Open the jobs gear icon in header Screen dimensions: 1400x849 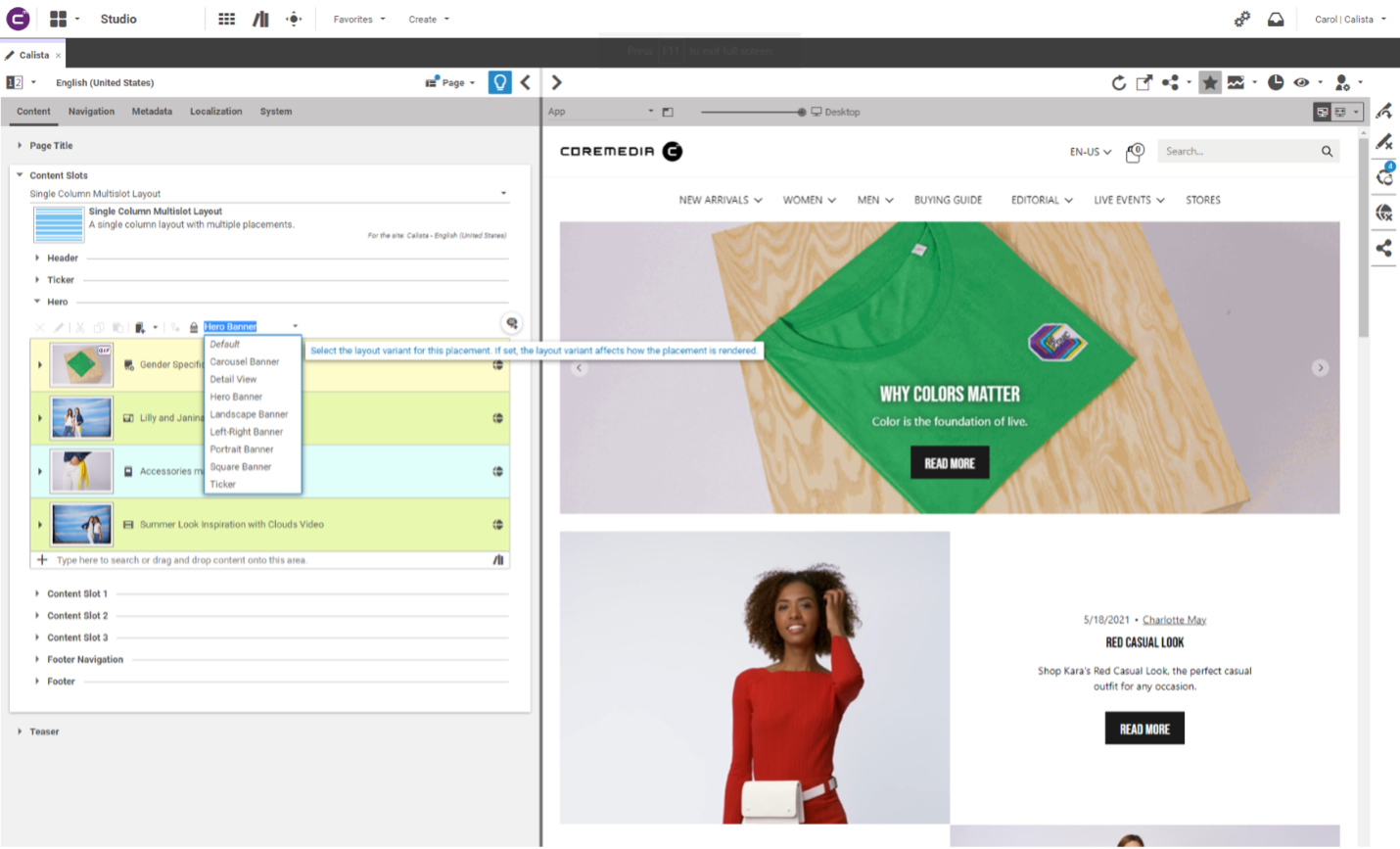point(1241,19)
